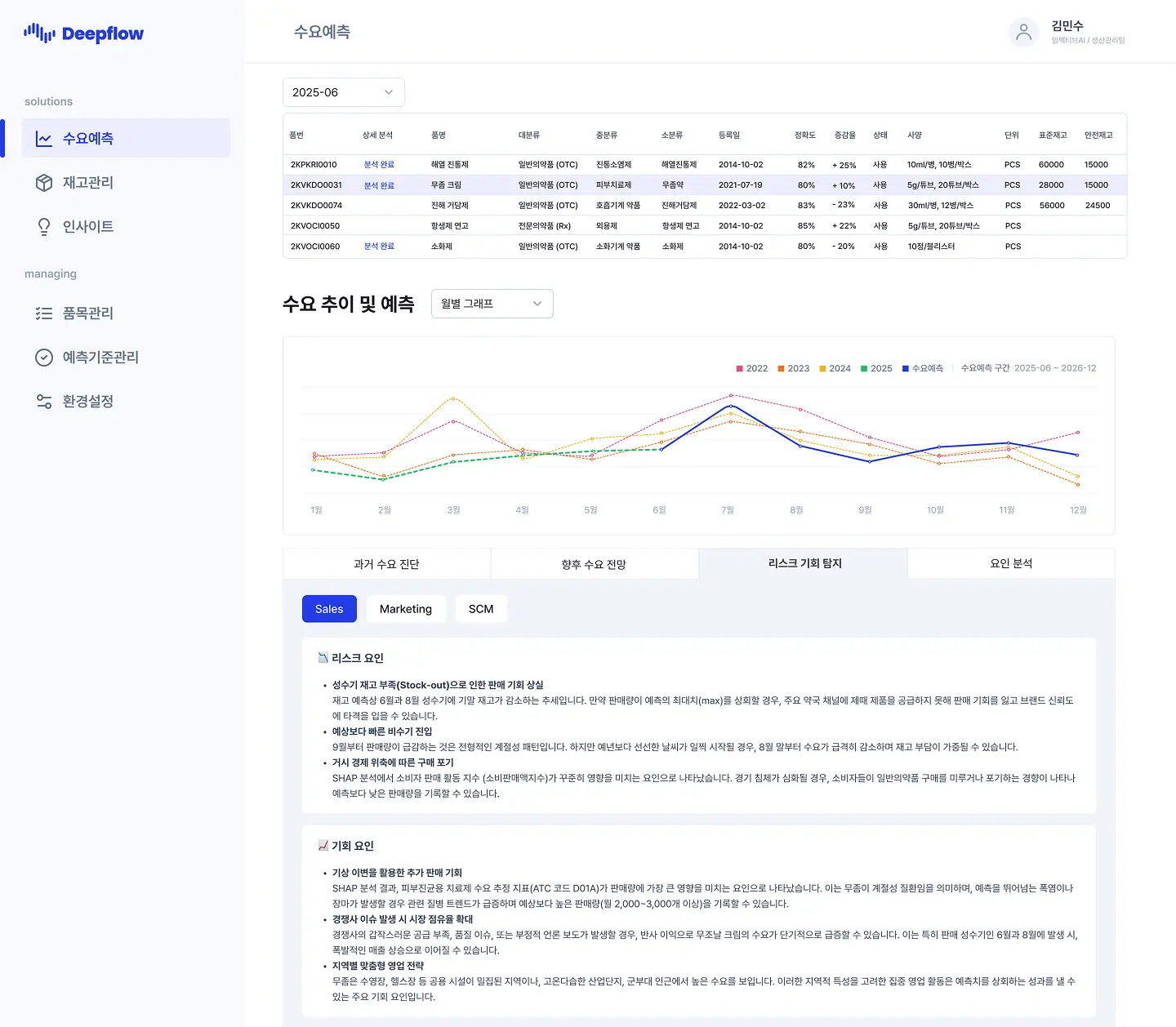Click the 인사이트 lightbulb icon

pos(44,227)
